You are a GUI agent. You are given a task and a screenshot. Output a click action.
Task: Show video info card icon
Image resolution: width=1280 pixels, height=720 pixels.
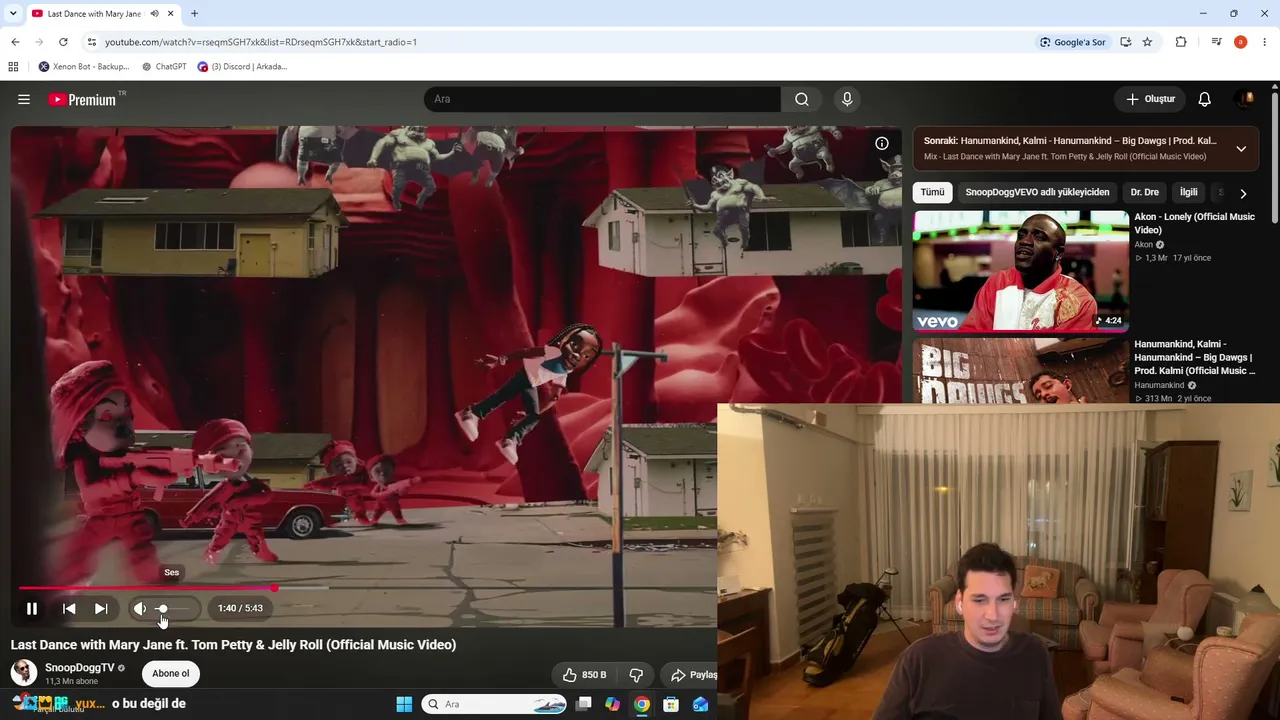click(x=882, y=143)
